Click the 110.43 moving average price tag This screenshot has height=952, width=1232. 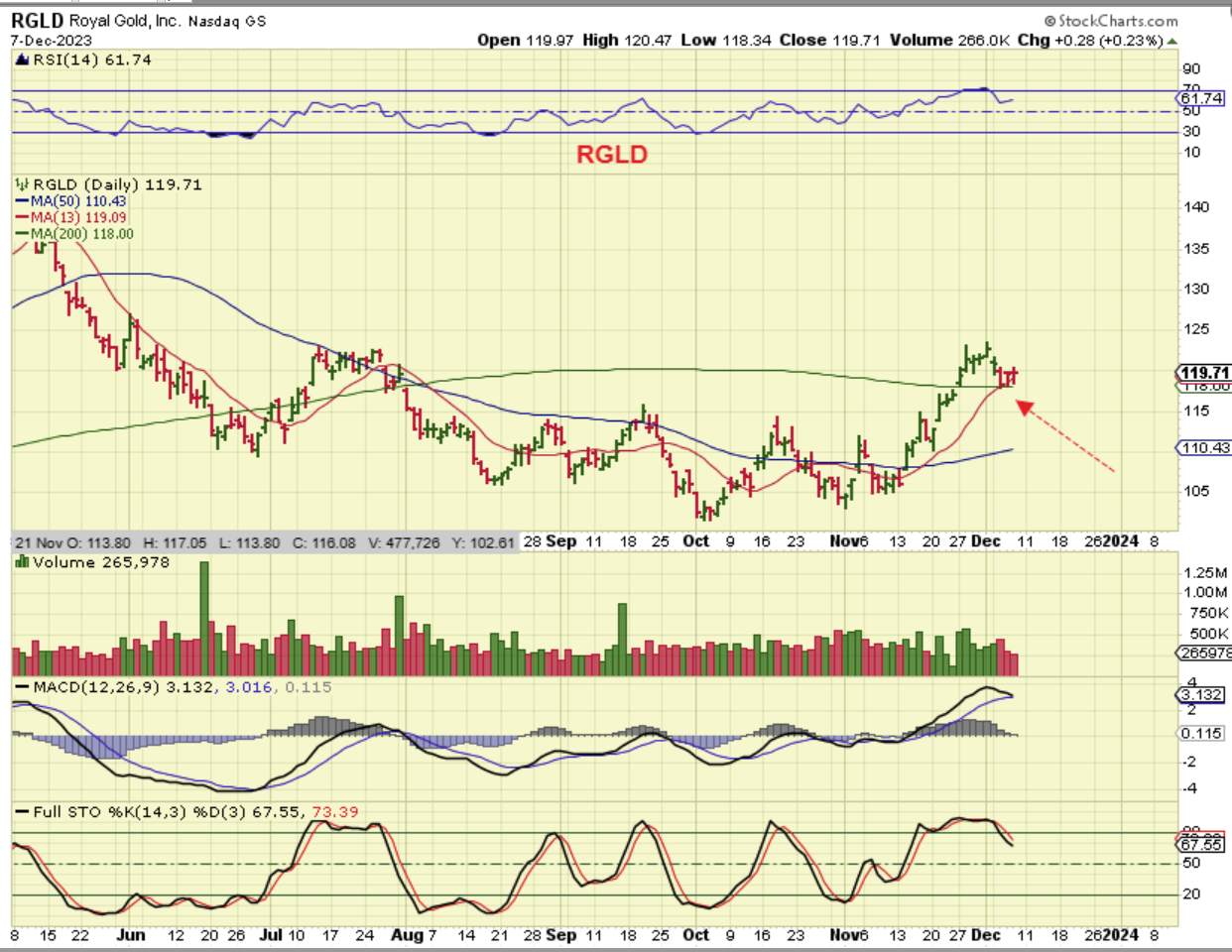pos(1204,448)
